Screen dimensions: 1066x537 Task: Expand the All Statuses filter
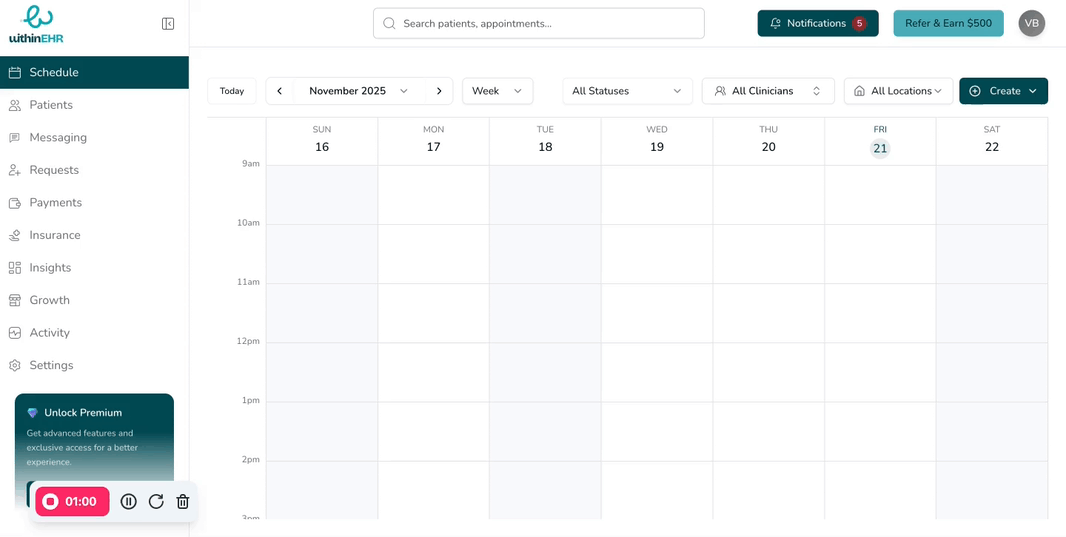tap(627, 91)
